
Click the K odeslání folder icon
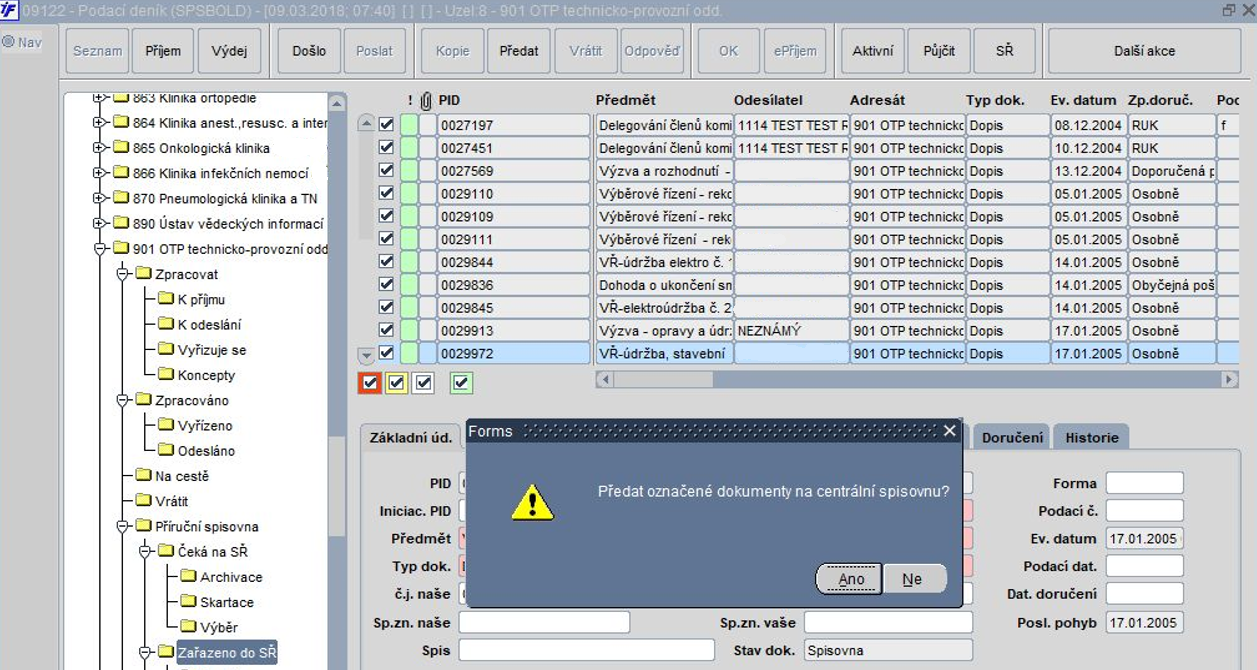[165, 324]
